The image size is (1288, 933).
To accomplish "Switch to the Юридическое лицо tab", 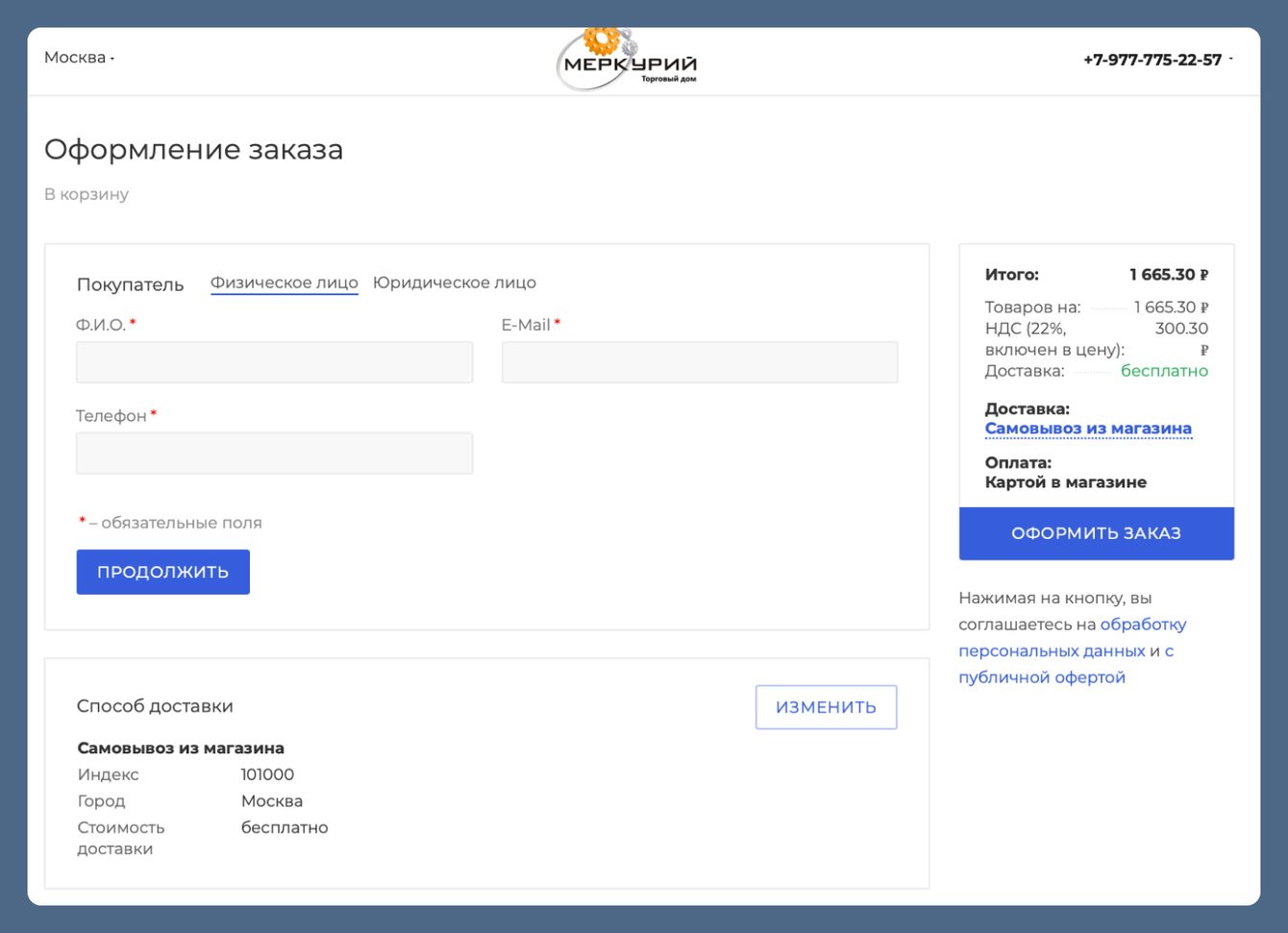I will click(454, 282).
